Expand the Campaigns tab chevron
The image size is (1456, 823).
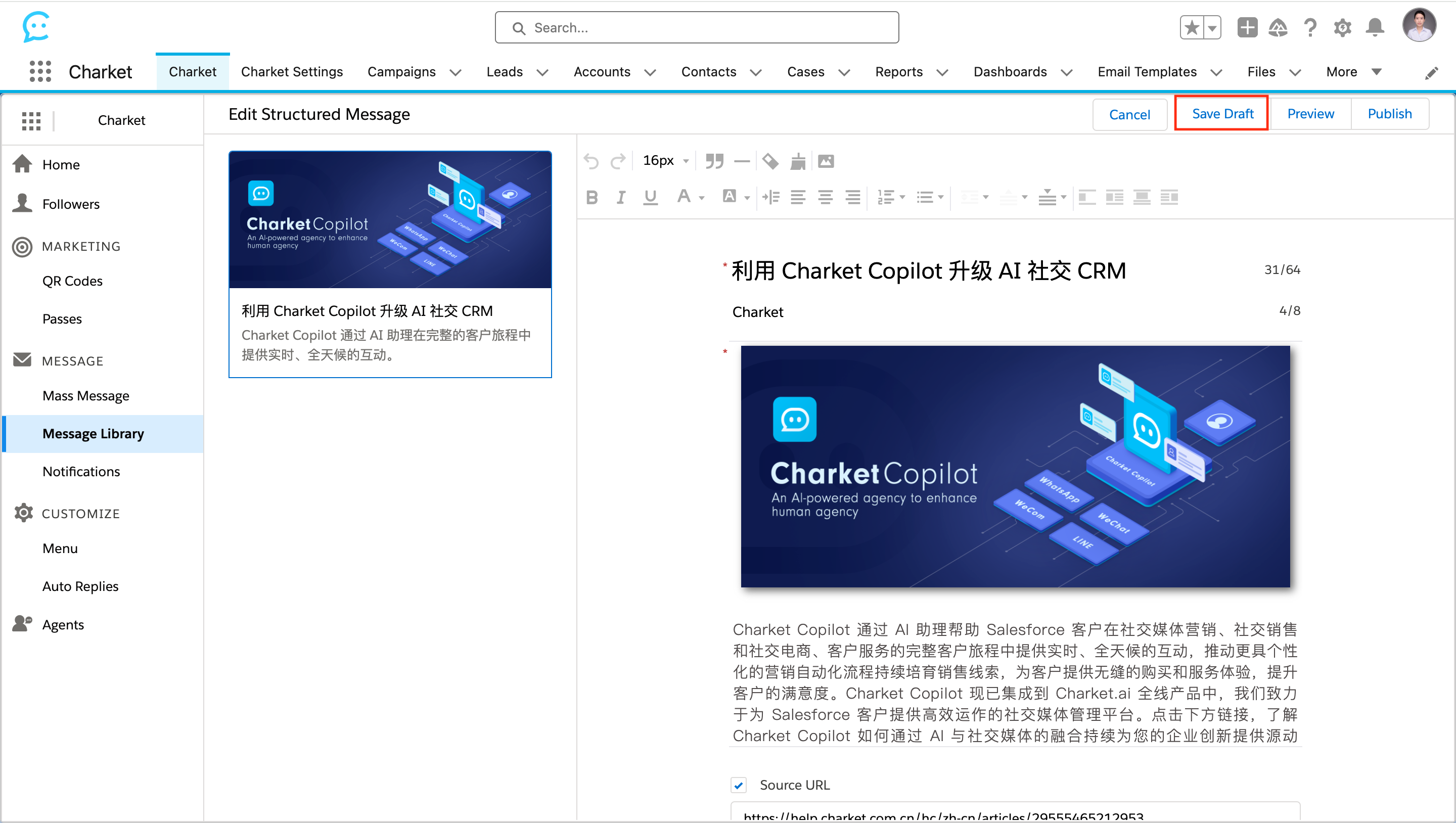coord(456,72)
